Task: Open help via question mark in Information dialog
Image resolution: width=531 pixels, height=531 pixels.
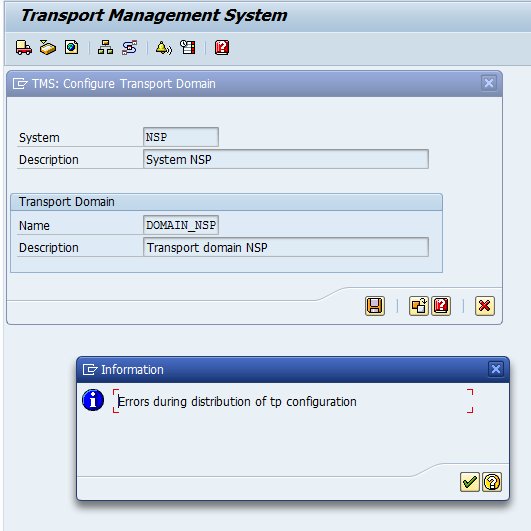Action: click(492, 482)
